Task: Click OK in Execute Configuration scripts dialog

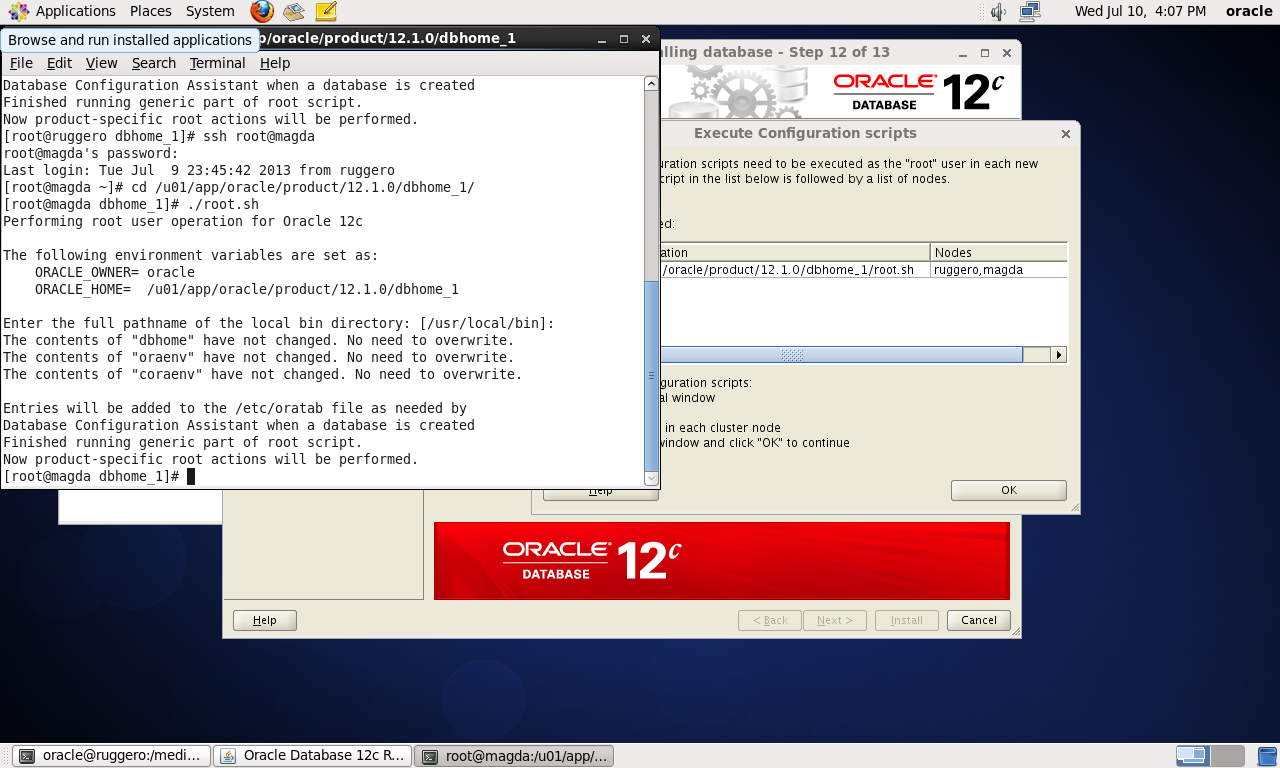Action: [1008, 490]
